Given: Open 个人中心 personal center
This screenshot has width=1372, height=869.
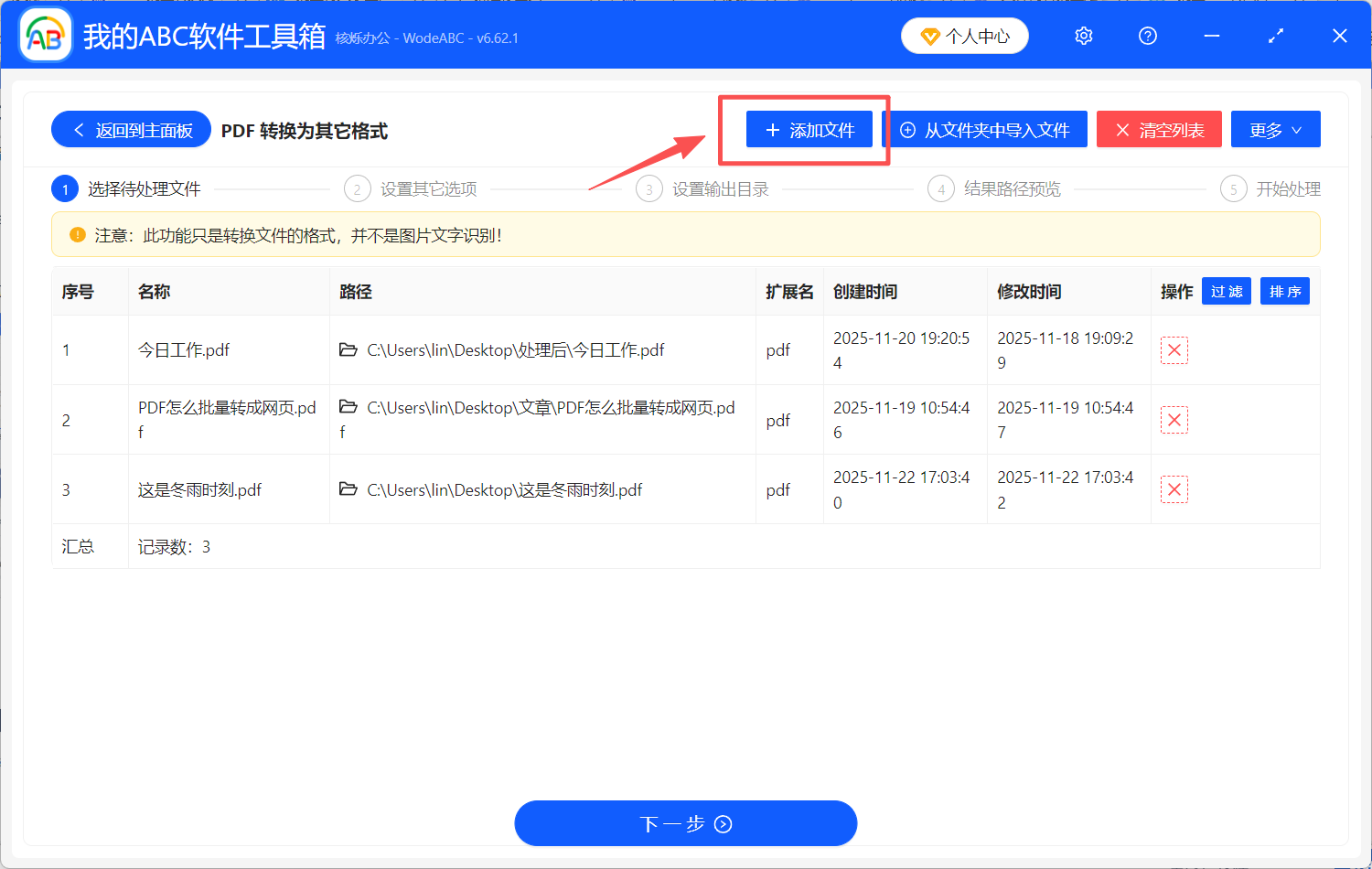Looking at the screenshot, I should click(x=964, y=35).
